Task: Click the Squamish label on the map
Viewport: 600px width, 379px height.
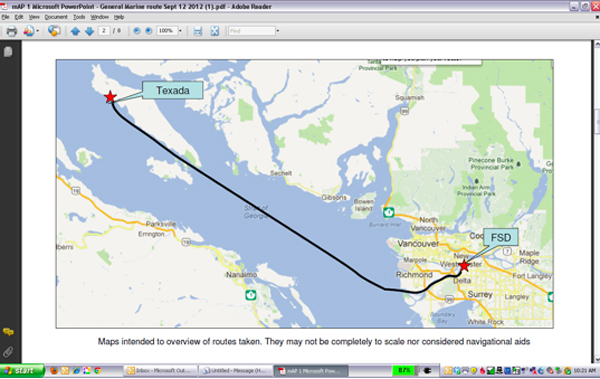Action: coord(409,98)
